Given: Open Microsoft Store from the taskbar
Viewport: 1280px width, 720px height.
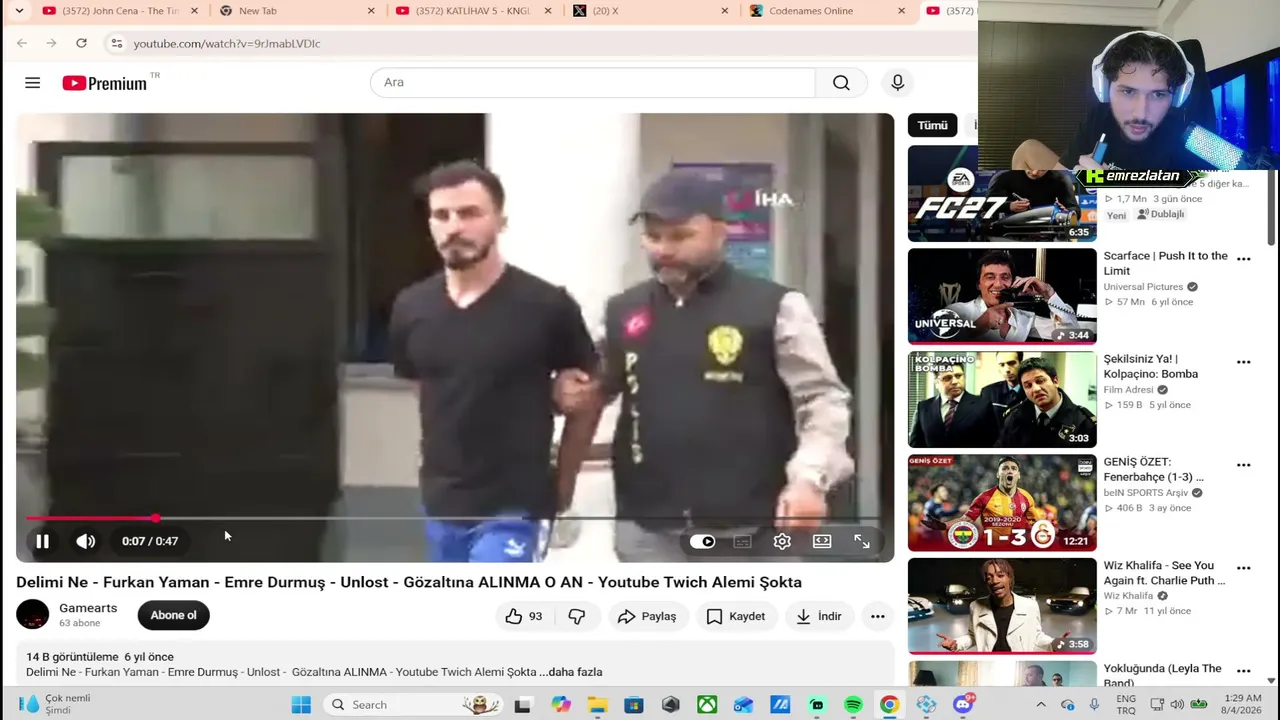Looking at the screenshot, I should point(634,705).
